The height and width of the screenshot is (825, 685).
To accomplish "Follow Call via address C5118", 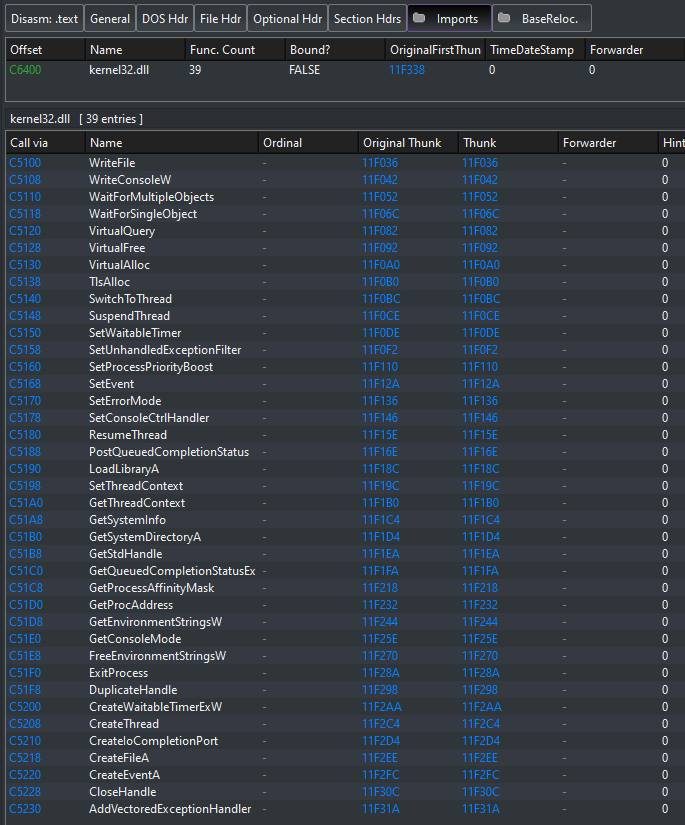I will point(25,214).
